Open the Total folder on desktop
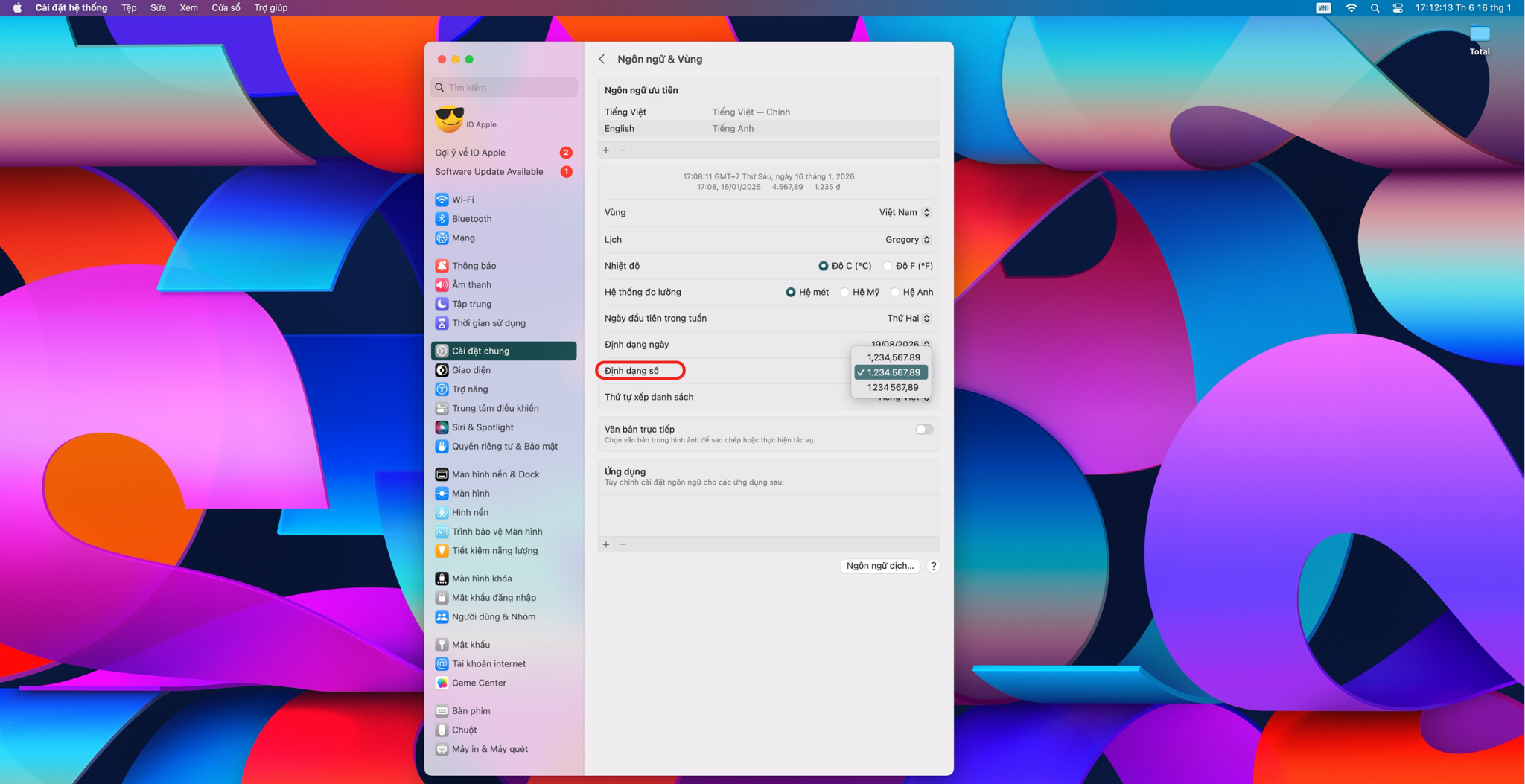The image size is (1525, 784). [1479, 35]
